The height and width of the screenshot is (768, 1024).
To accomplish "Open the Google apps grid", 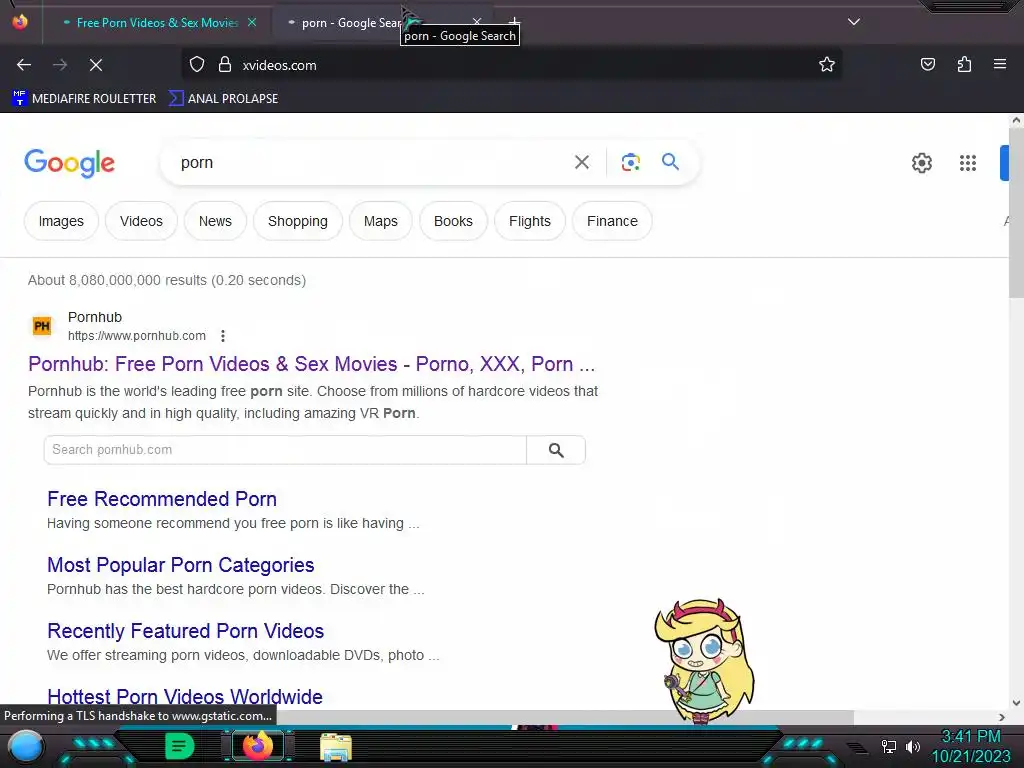I will 967,163.
